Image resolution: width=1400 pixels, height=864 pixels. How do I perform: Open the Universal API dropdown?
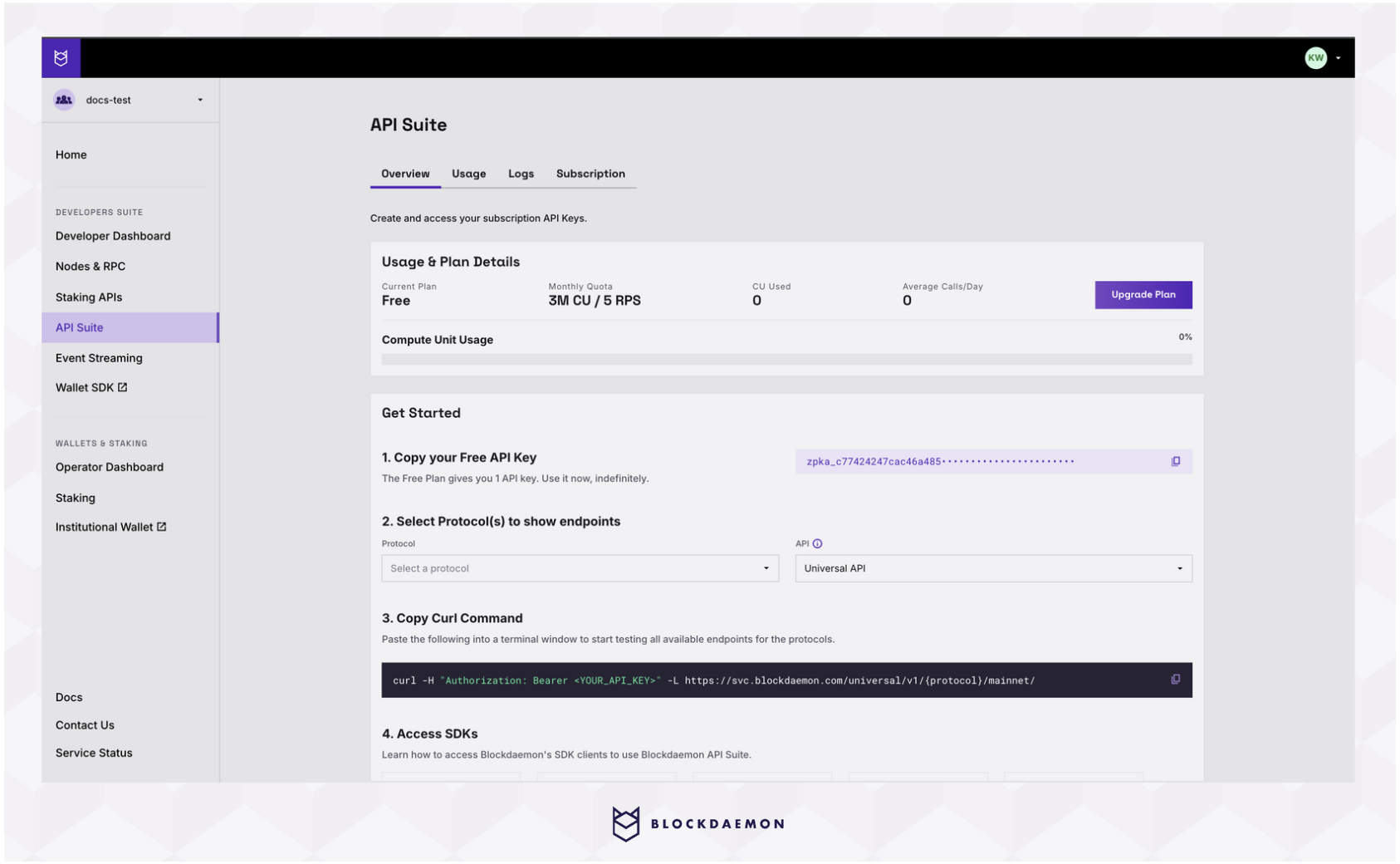tap(994, 568)
